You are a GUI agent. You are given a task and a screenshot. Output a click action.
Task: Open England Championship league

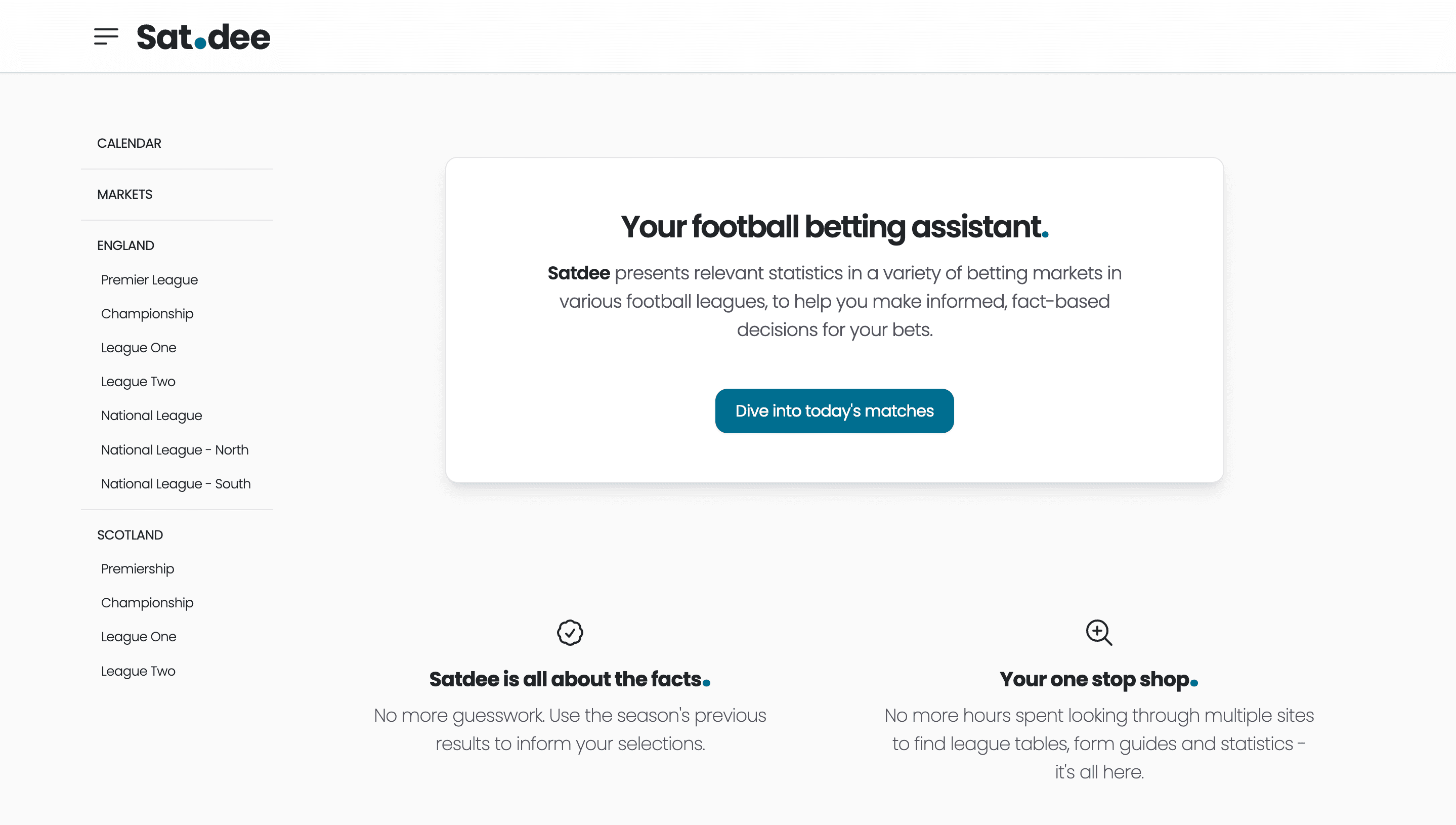tap(147, 314)
